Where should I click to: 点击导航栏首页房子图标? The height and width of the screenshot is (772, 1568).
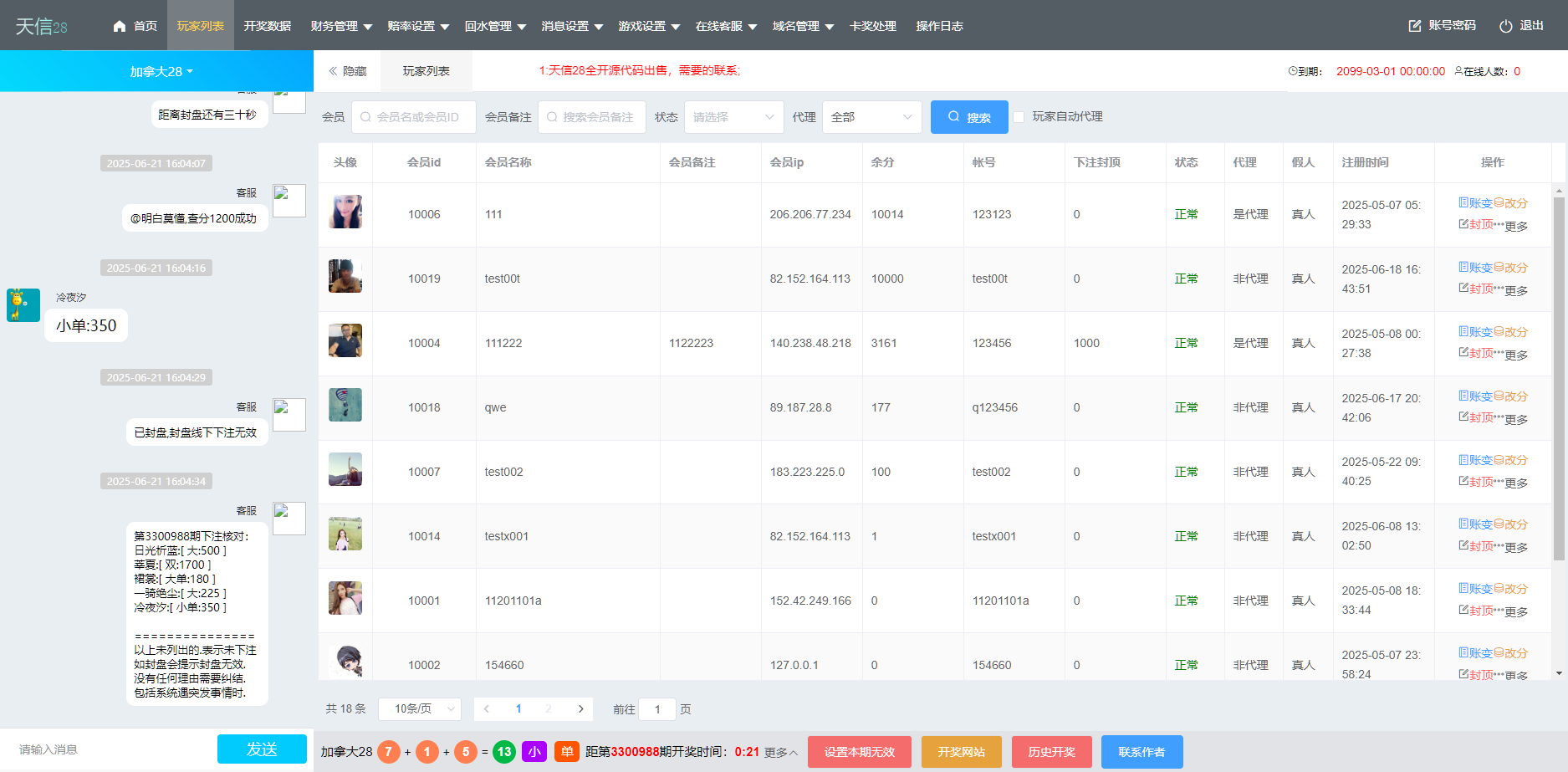(120, 25)
